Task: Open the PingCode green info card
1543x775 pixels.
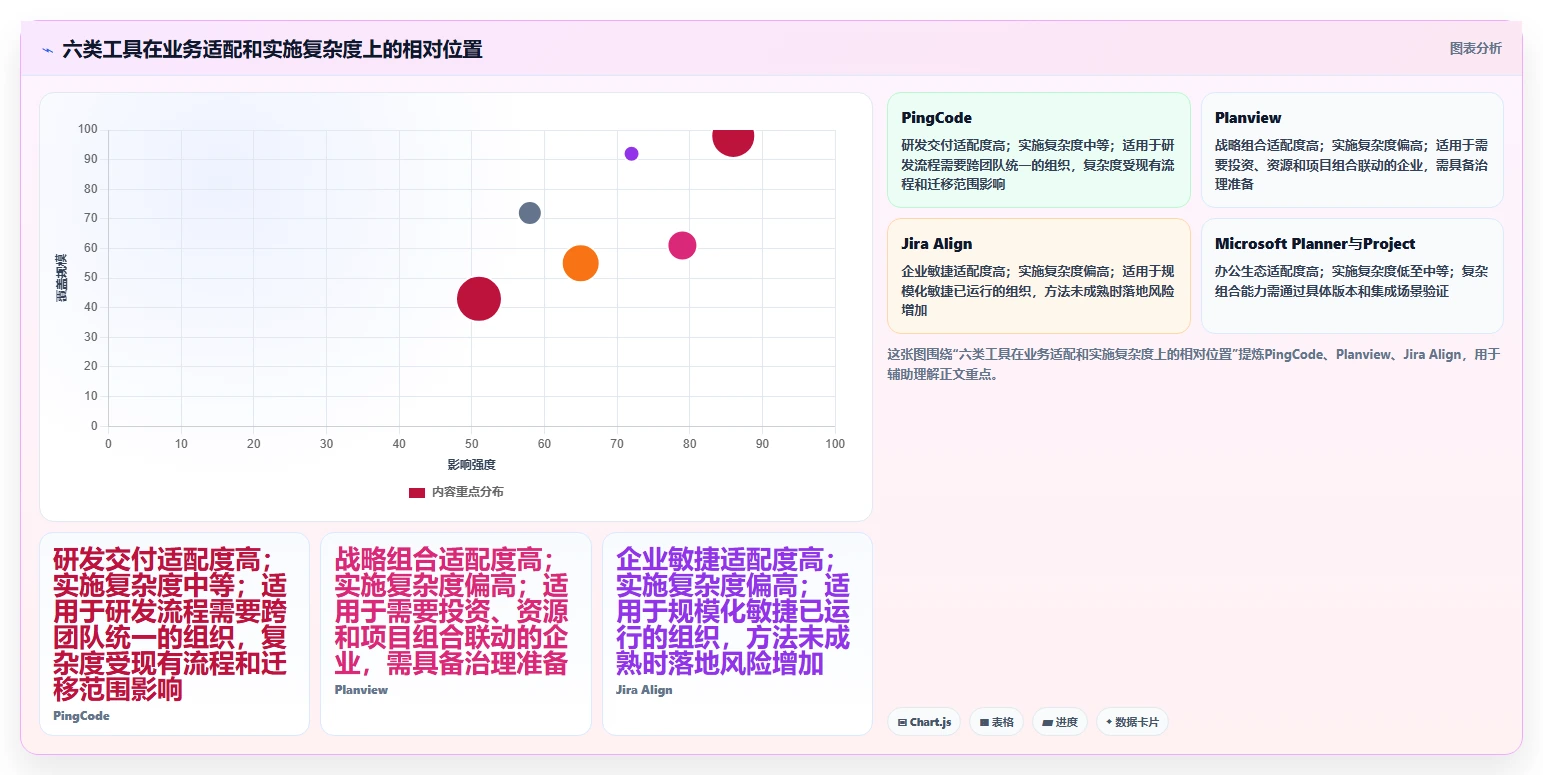Action: [x=1039, y=150]
